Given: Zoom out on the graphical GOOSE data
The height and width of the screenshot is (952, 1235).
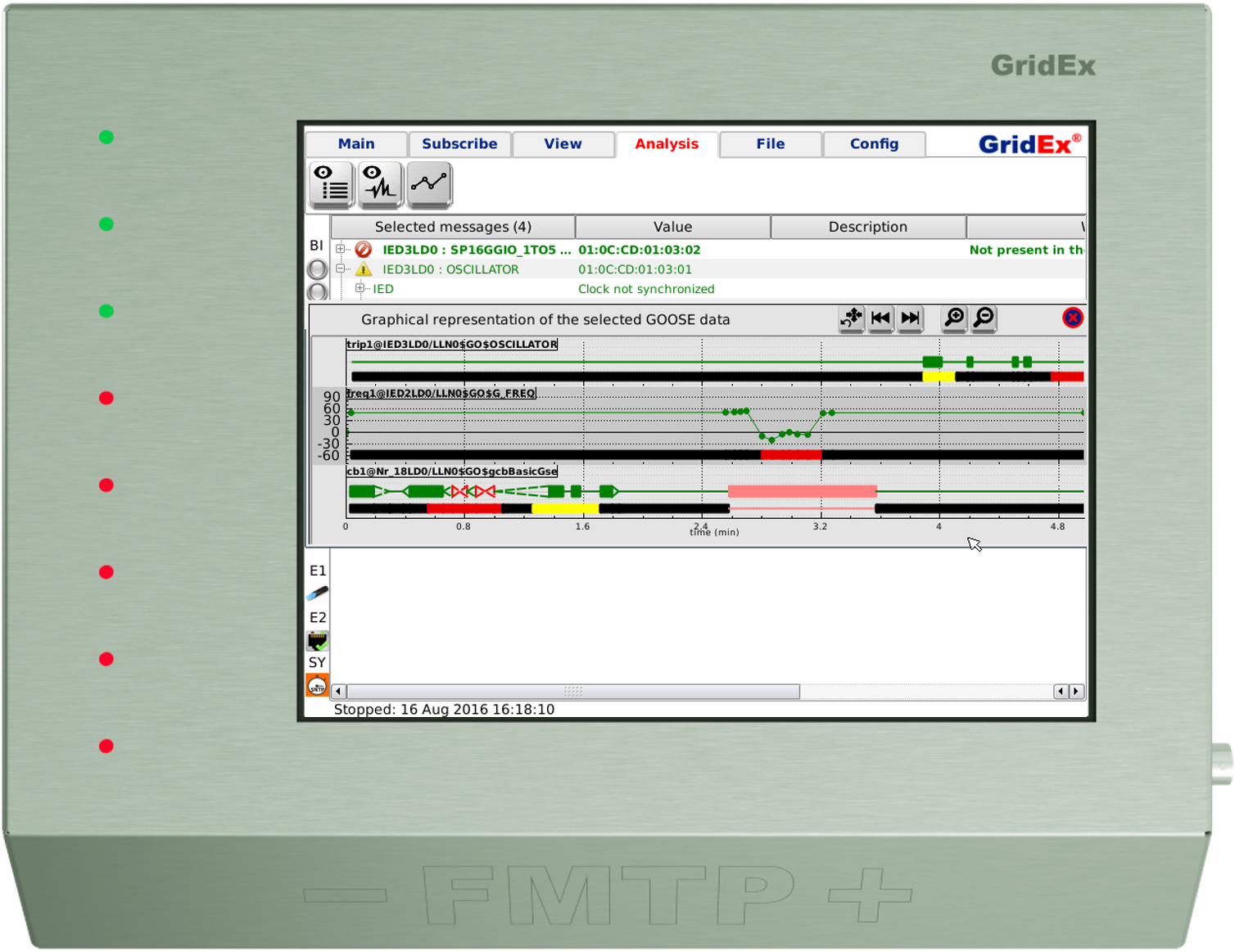Looking at the screenshot, I should point(984,319).
